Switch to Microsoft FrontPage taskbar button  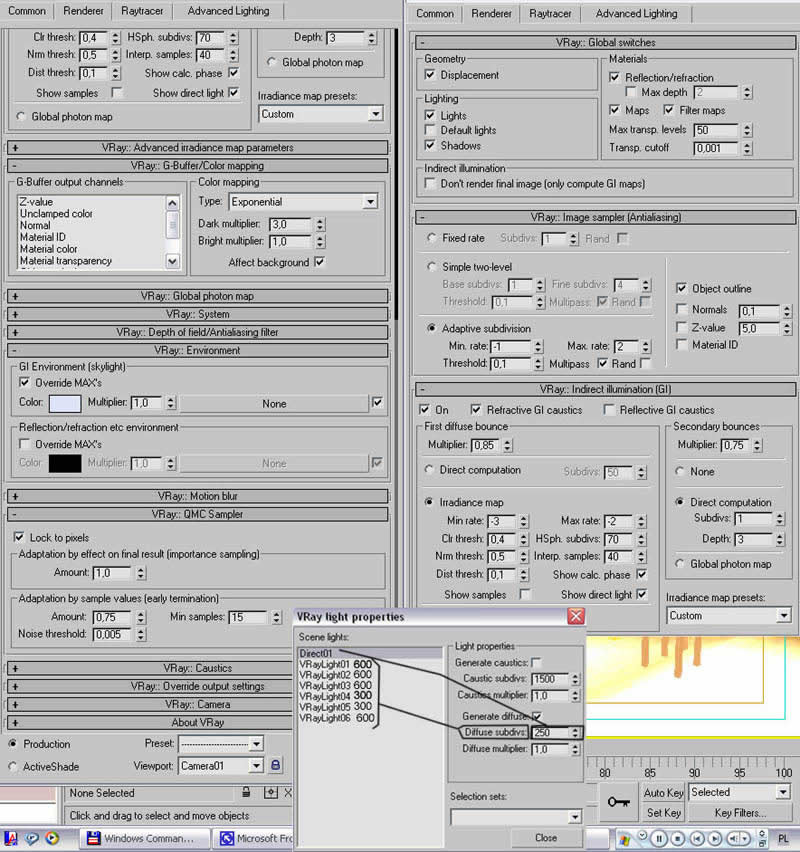[253, 838]
